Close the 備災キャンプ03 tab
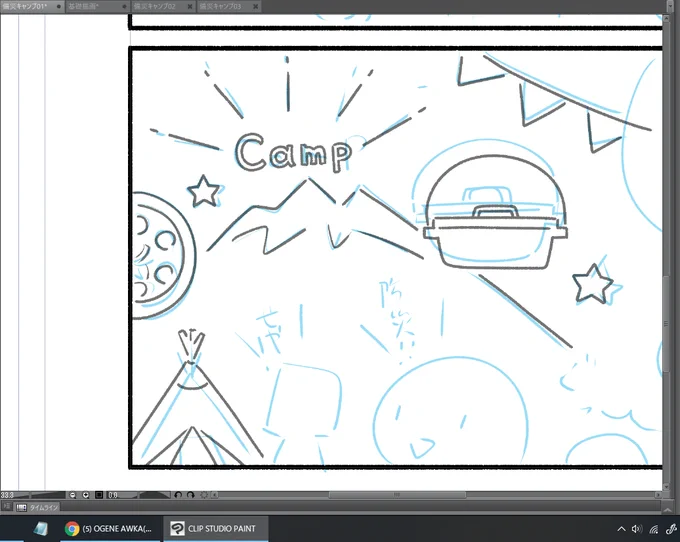The height and width of the screenshot is (542, 680). pyautogui.click(x=255, y=7)
